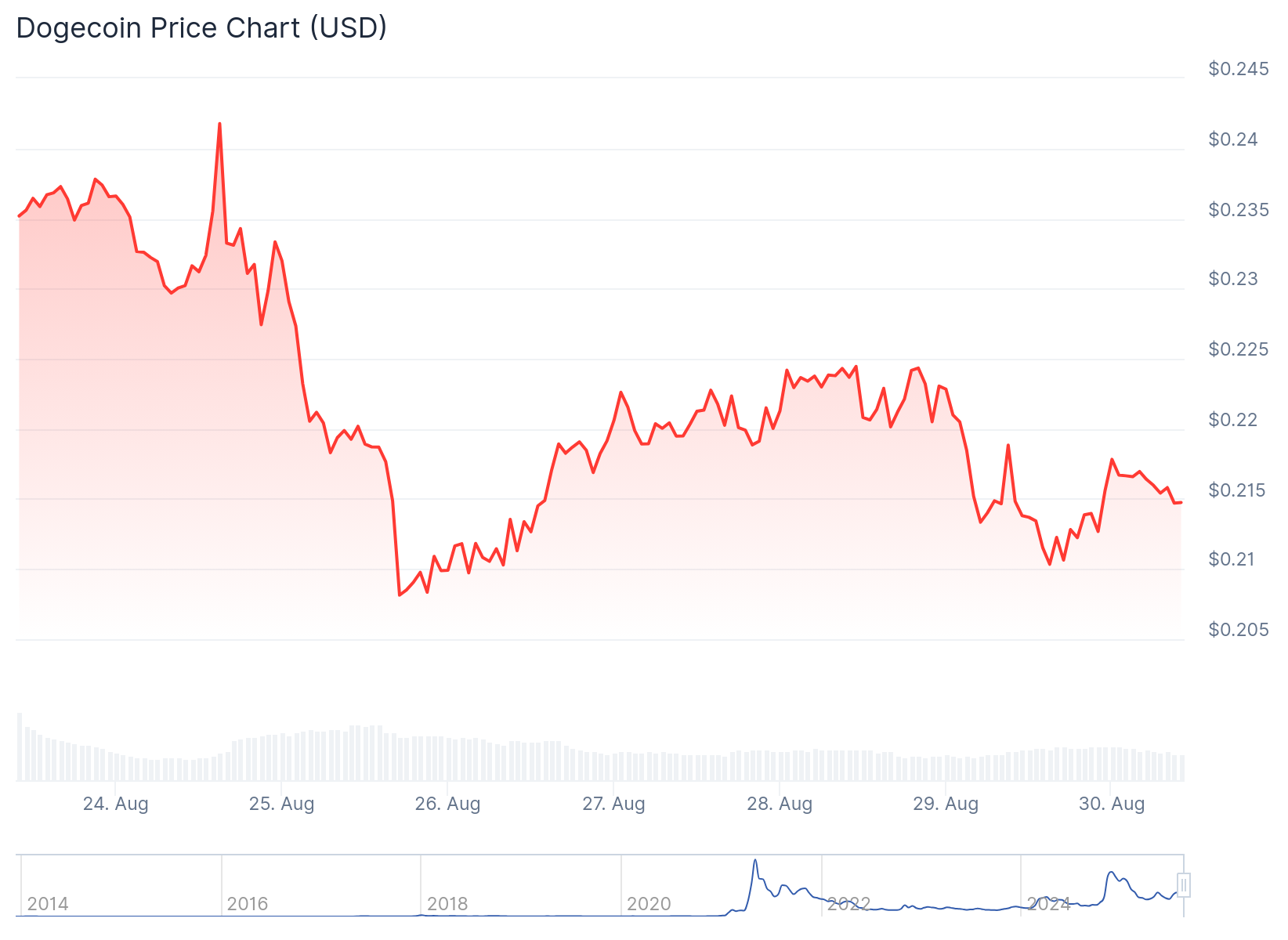Click the 2014 year in navigator
1288x940 pixels.
pyautogui.click(x=48, y=904)
